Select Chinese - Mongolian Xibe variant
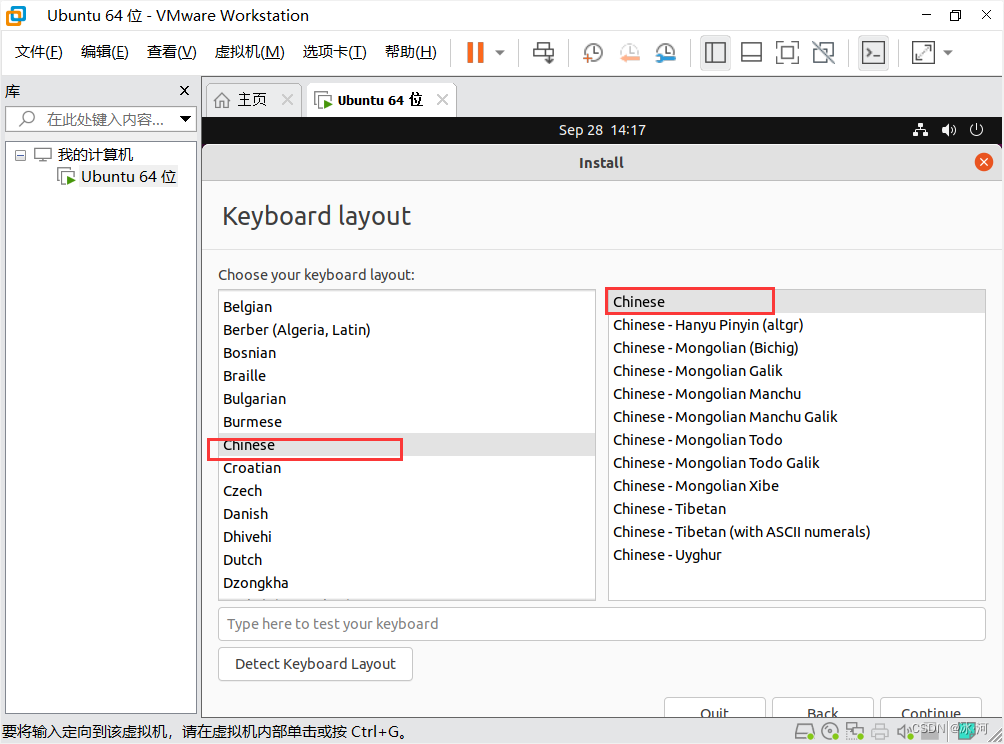Image resolution: width=1004 pixels, height=744 pixels. (797, 486)
